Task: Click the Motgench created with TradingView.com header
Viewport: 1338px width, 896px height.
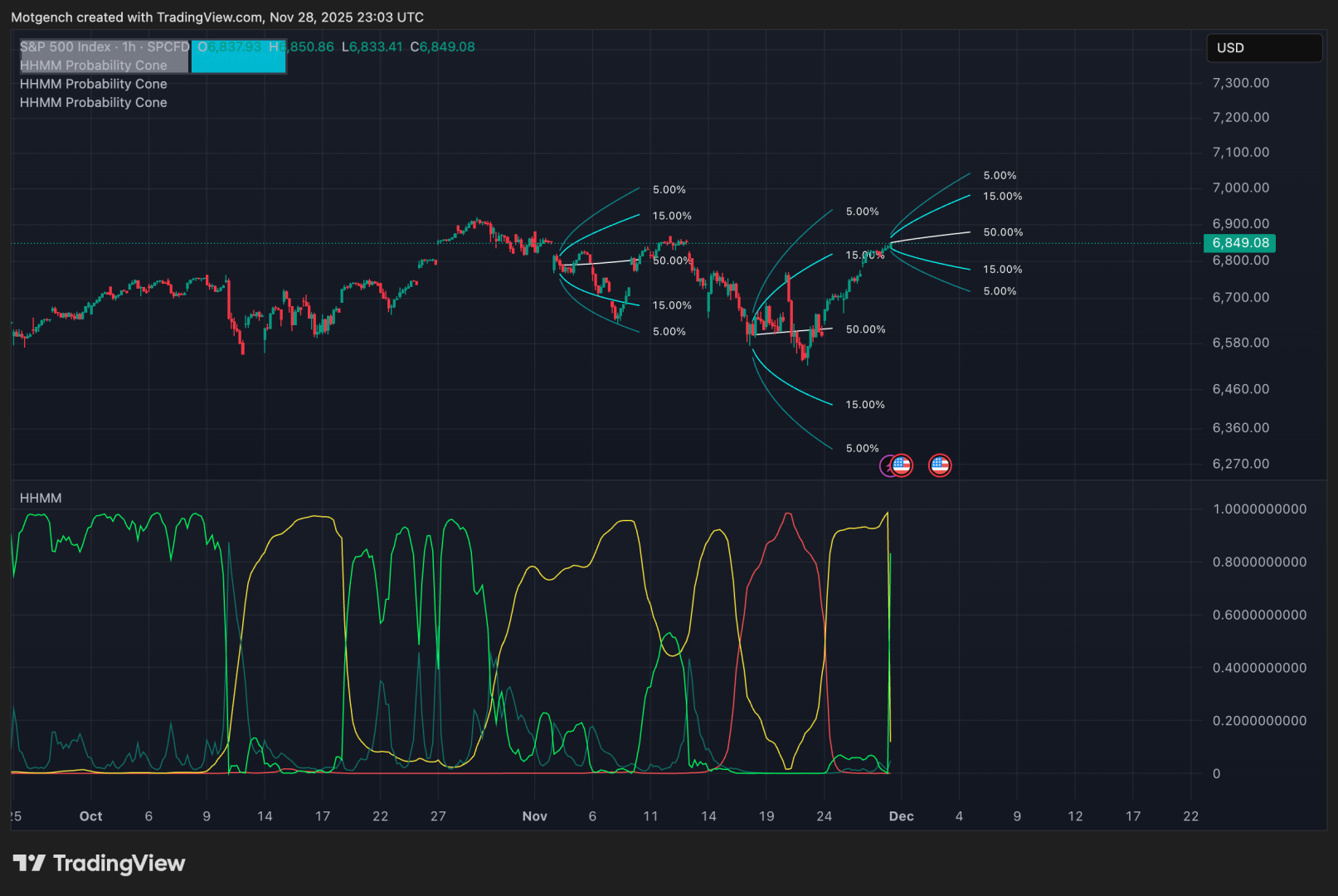Action: [217, 17]
